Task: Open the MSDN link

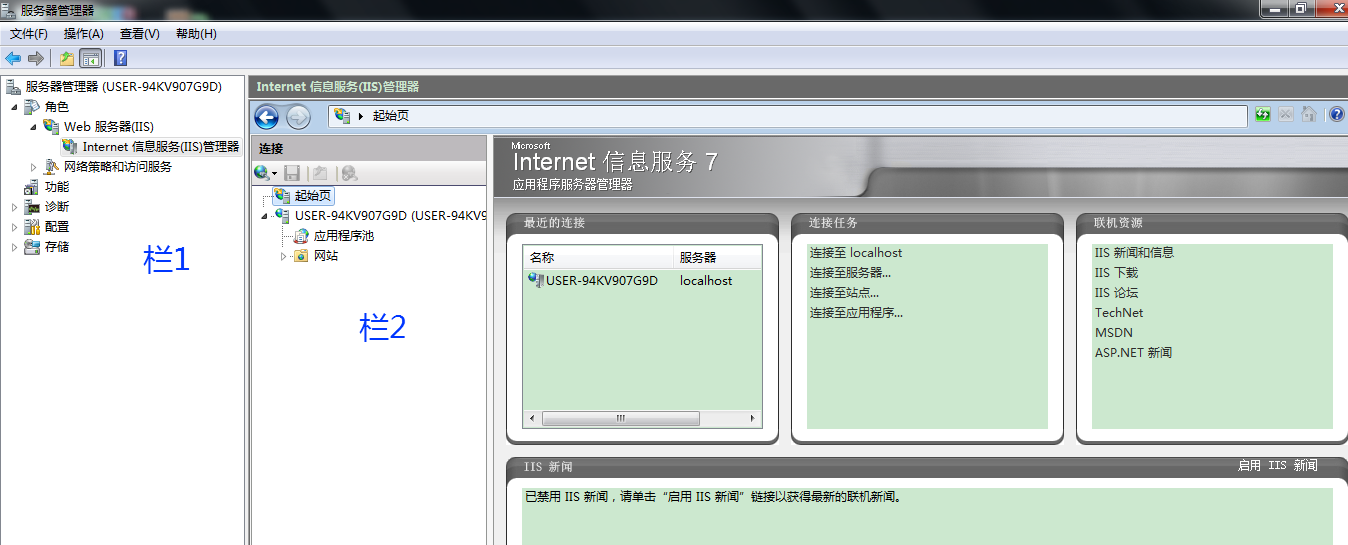Action: click(1114, 333)
